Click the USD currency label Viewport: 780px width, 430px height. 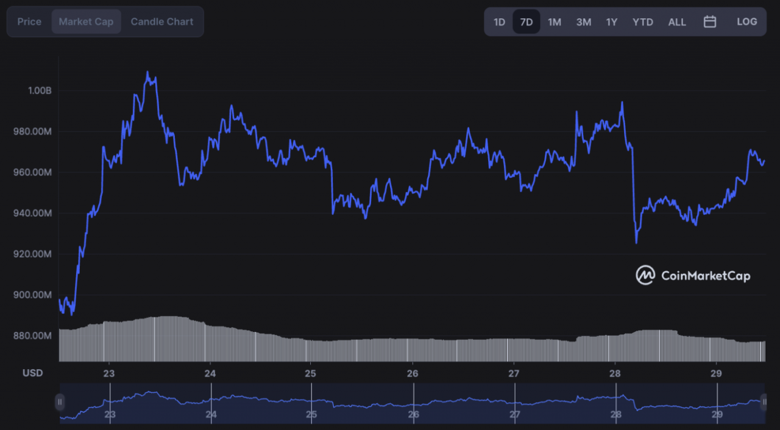(x=33, y=373)
